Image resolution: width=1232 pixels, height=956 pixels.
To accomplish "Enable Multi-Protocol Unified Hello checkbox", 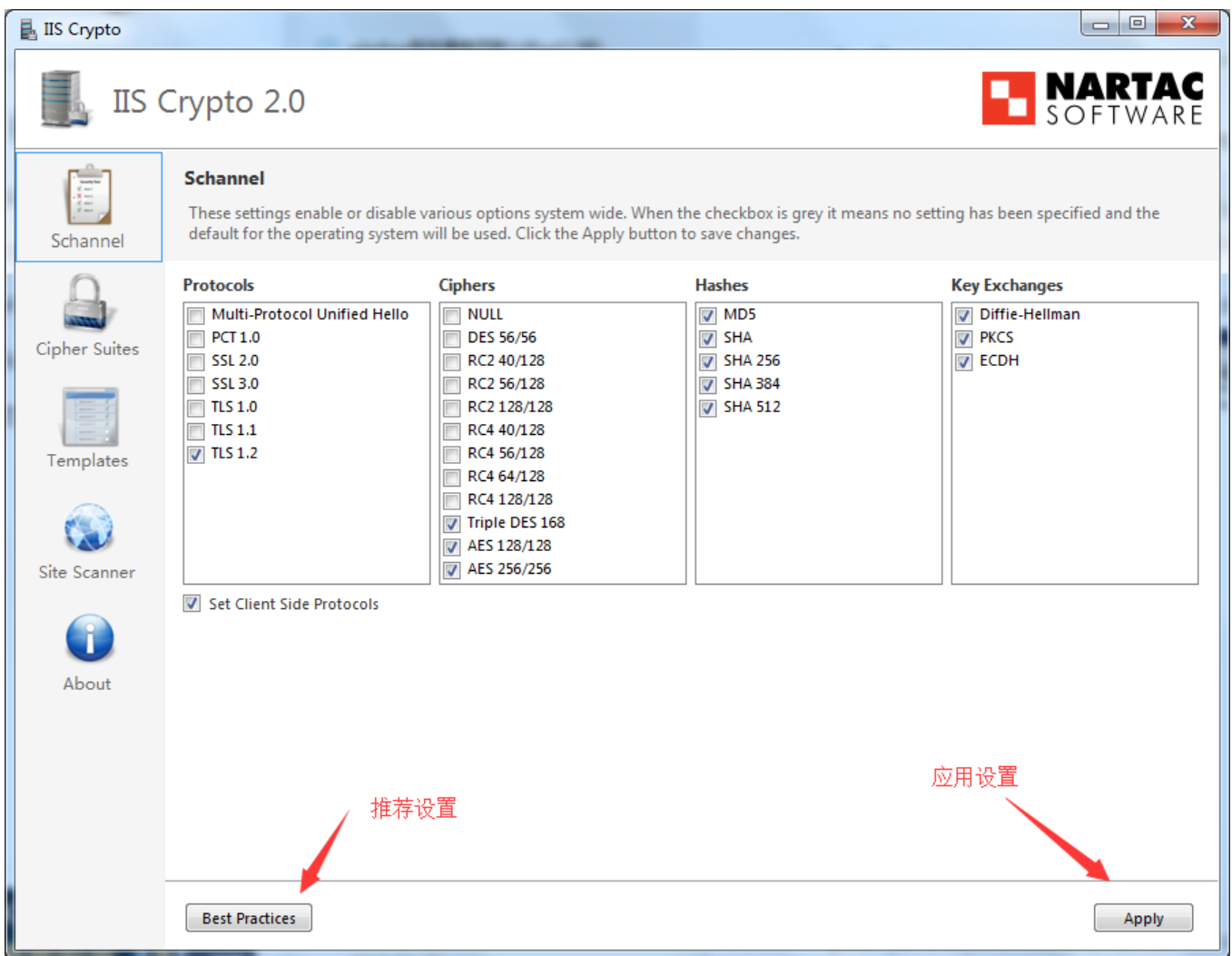I will click(x=195, y=316).
